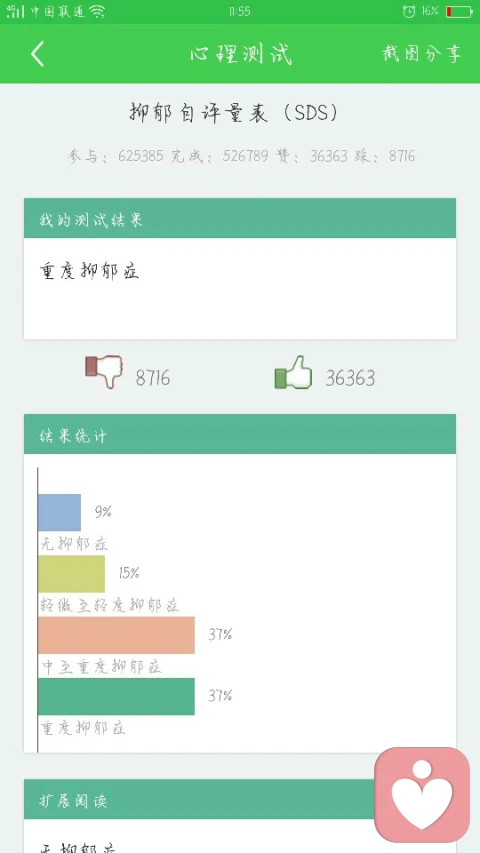Tap the alarm clock status icon

click(409, 11)
